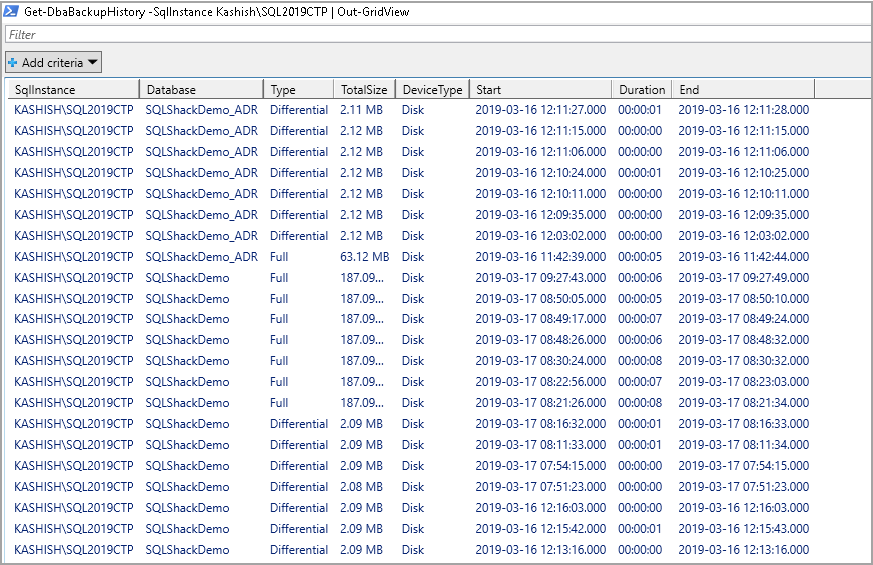
Task: Click start time 2019-03-16 12:11:06.000
Action: [541, 152]
